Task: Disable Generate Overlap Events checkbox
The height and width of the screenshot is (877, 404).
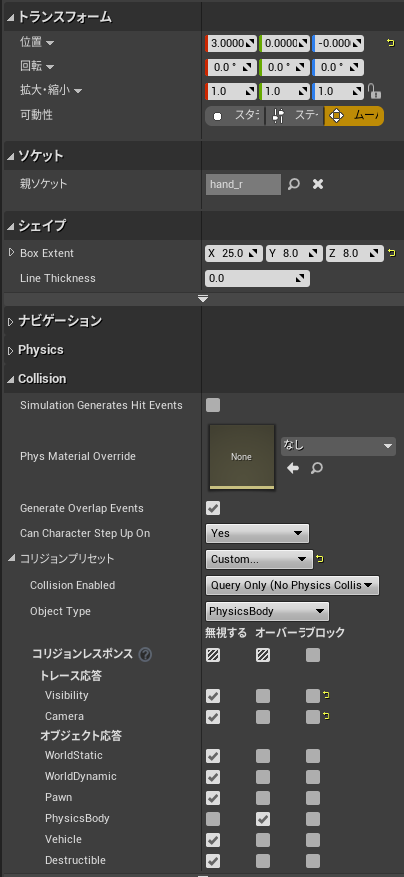Action: point(213,508)
